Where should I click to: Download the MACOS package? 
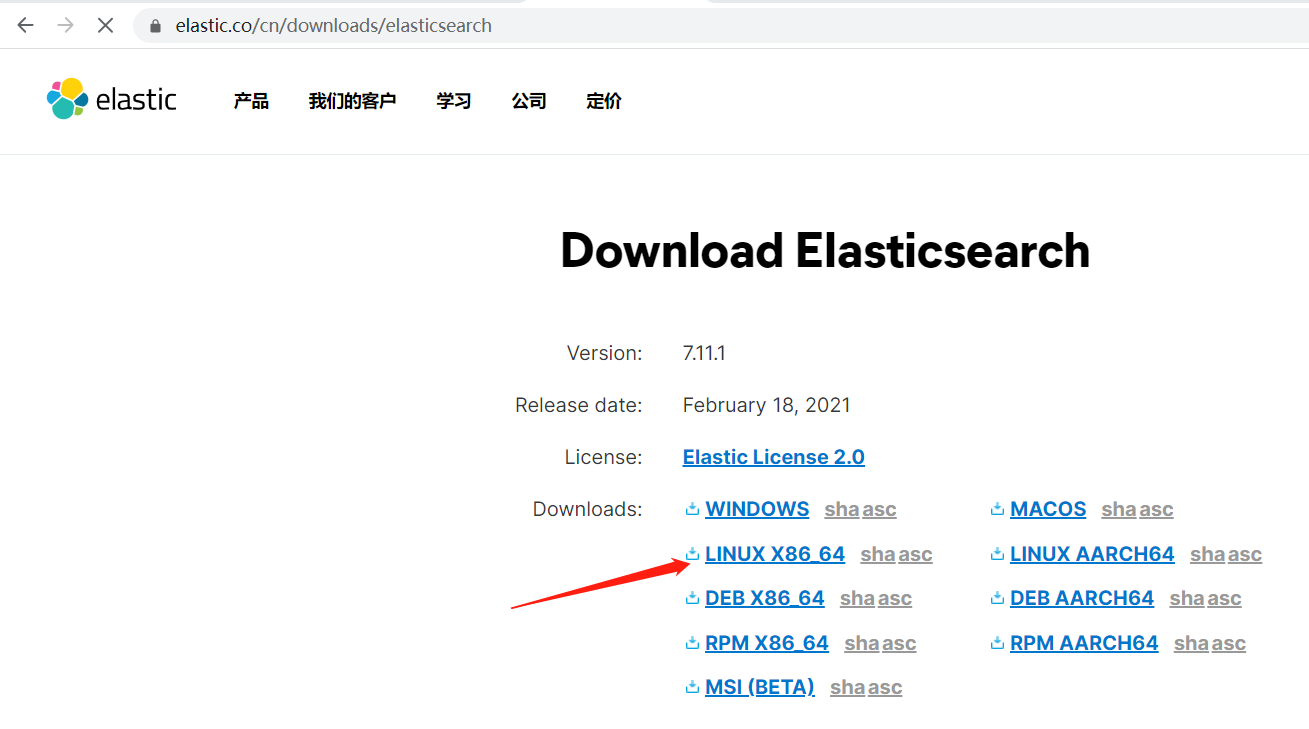tap(1048, 509)
